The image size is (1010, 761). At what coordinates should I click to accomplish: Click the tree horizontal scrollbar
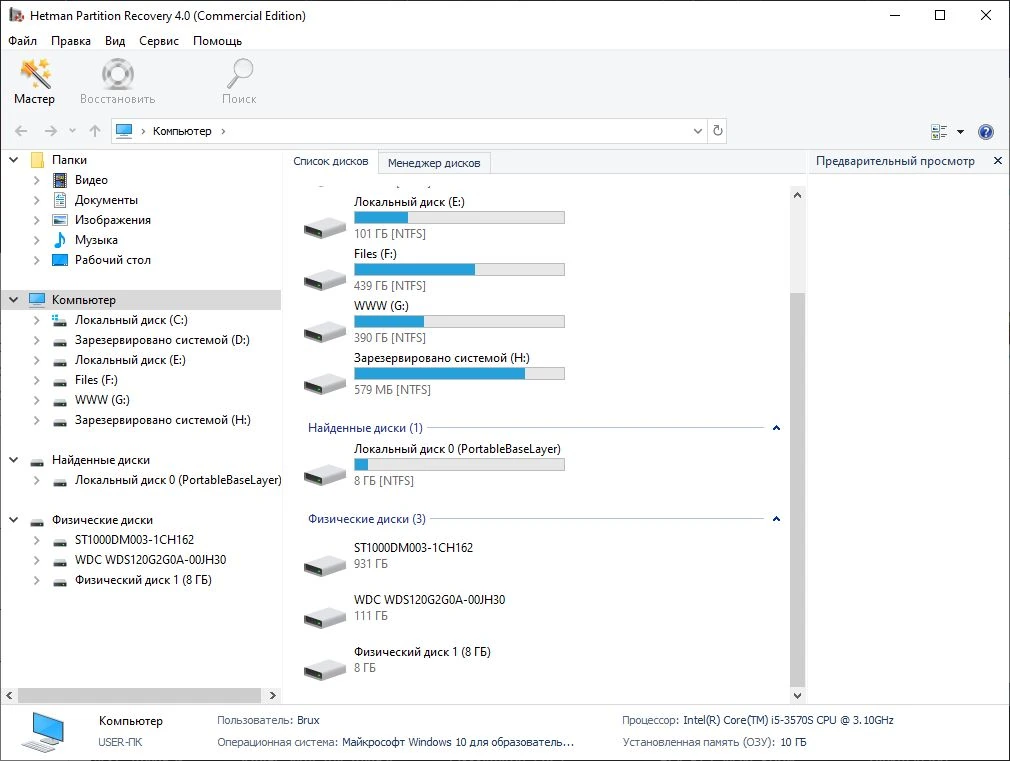[139, 695]
